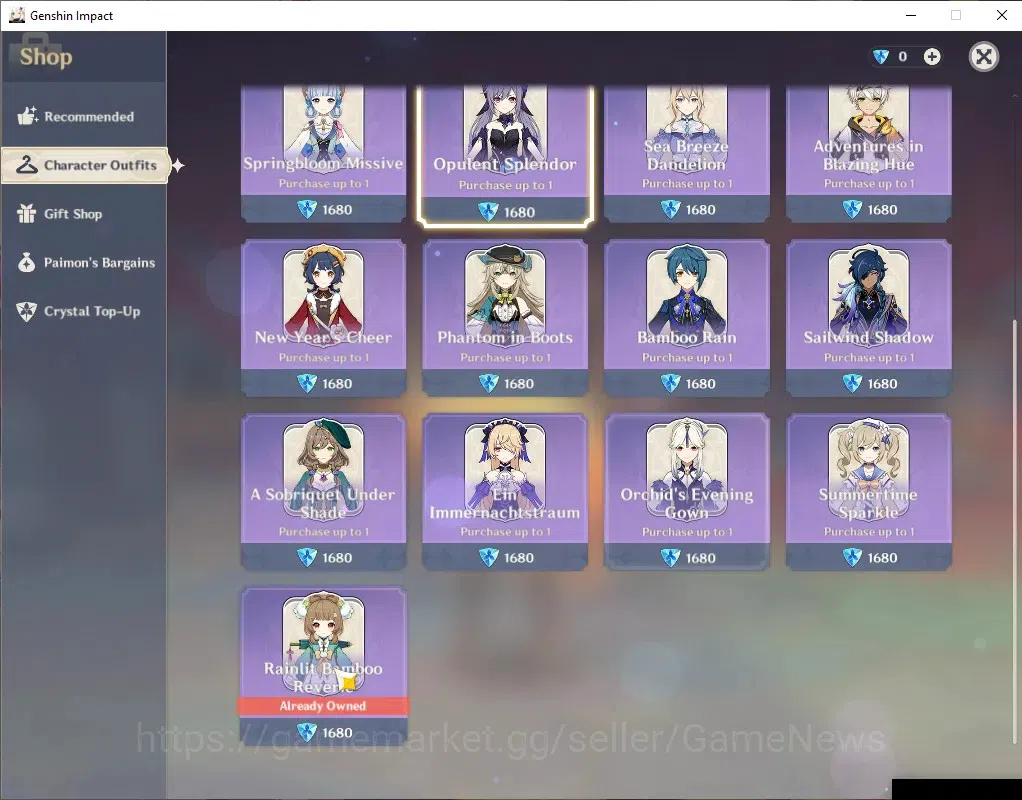Click the Recommended thumbs-up icon
Image resolution: width=1022 pixels, height=800 pixels.
tap(27, 116)
